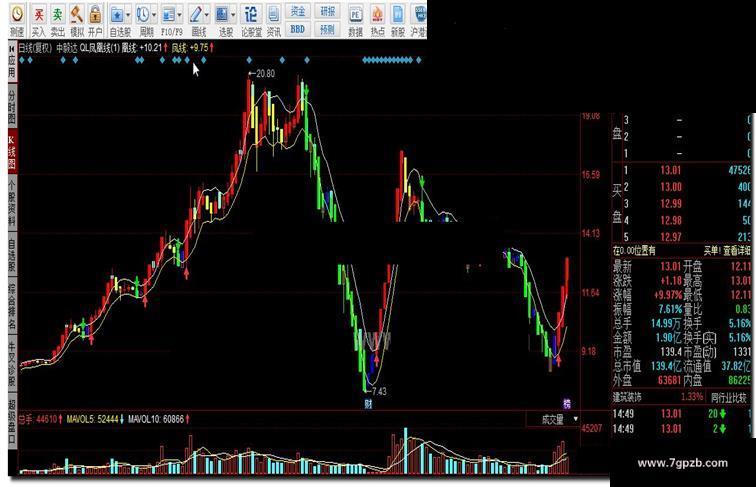Open the 开户 account lock icon
This screenshot has width=756, height=487.
(95, 14)
